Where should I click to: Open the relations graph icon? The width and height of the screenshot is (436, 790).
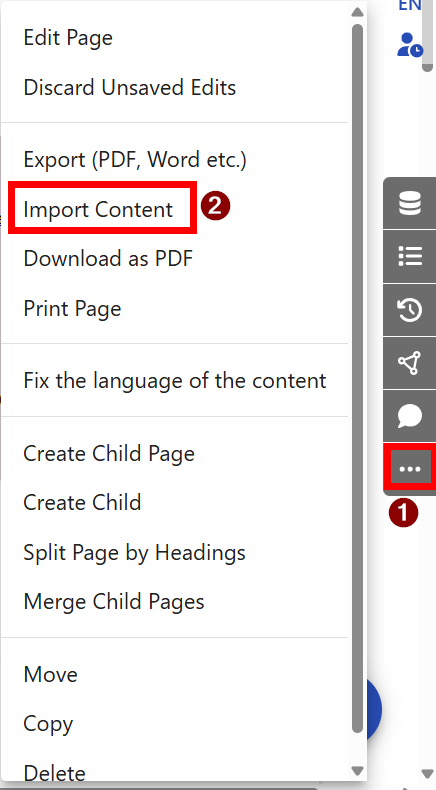410,363
